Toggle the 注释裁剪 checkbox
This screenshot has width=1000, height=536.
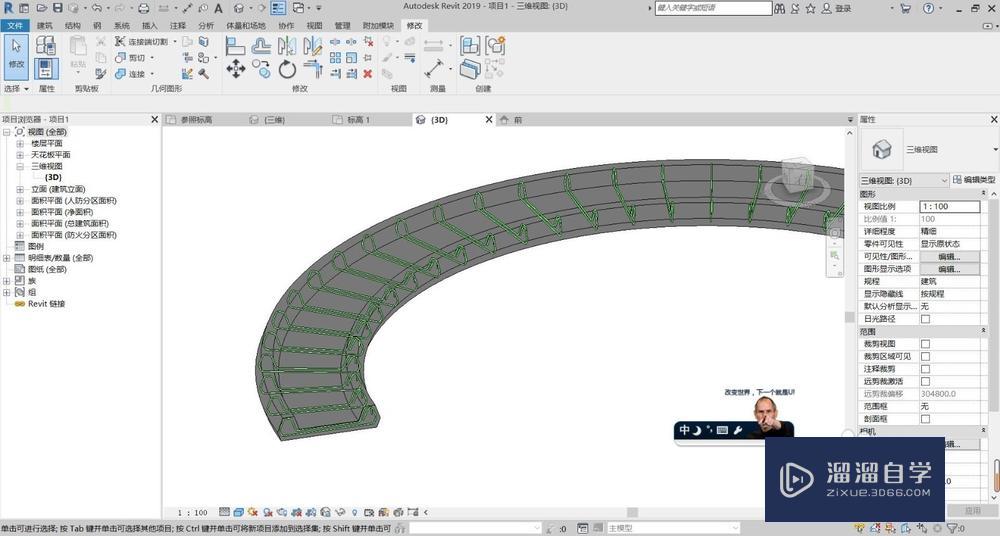click(x=925, y=369)
